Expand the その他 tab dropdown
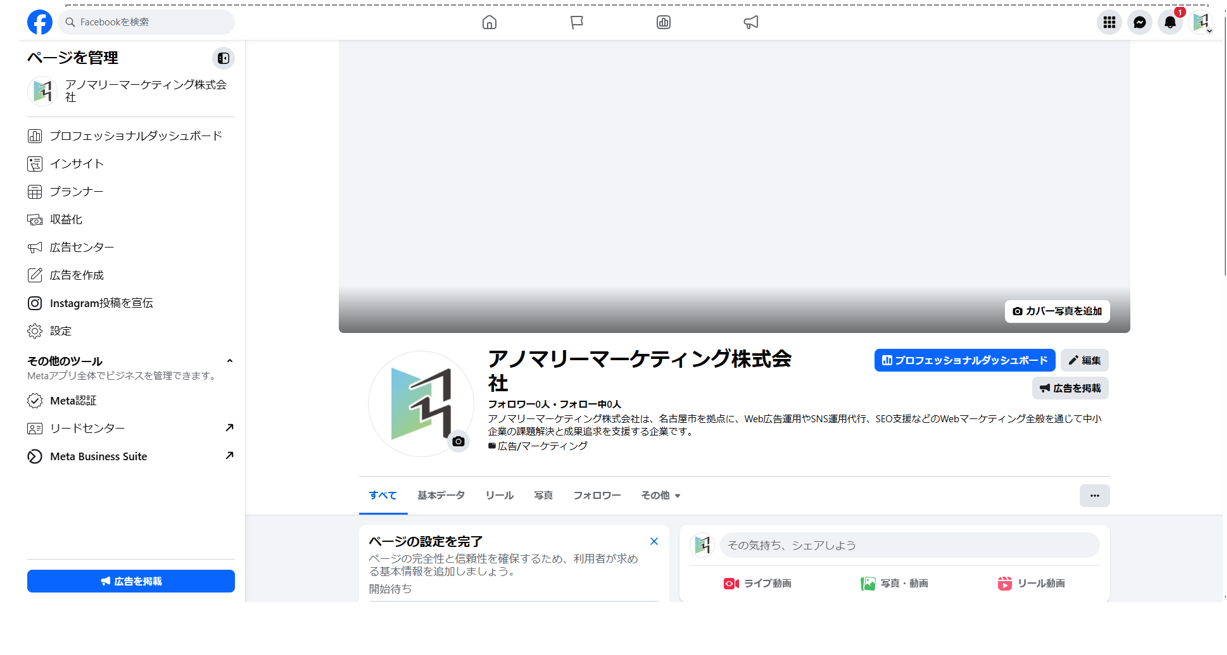The width and height of the screenshot is (1227, 655). (661, 496)
